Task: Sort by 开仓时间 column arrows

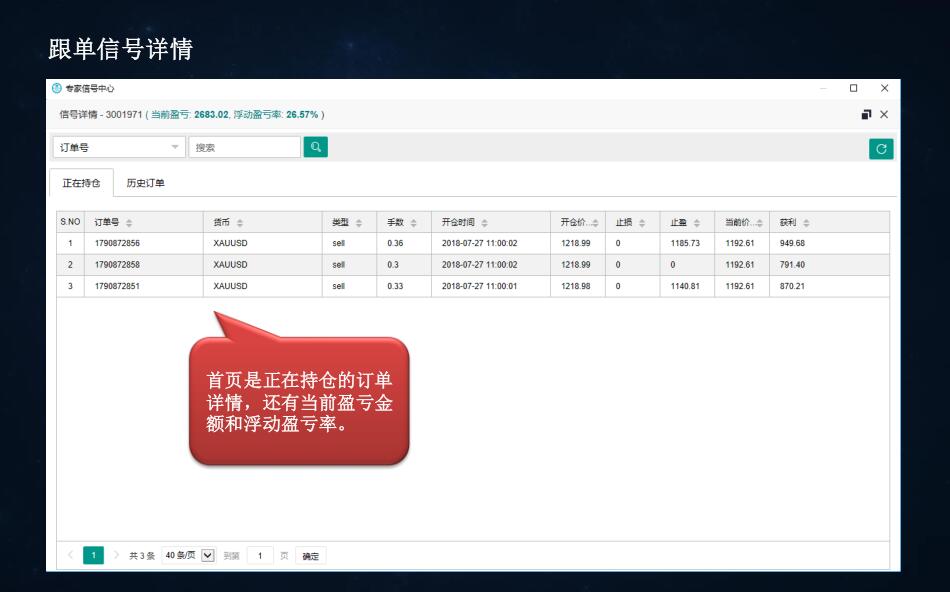Action: (485, 222)
